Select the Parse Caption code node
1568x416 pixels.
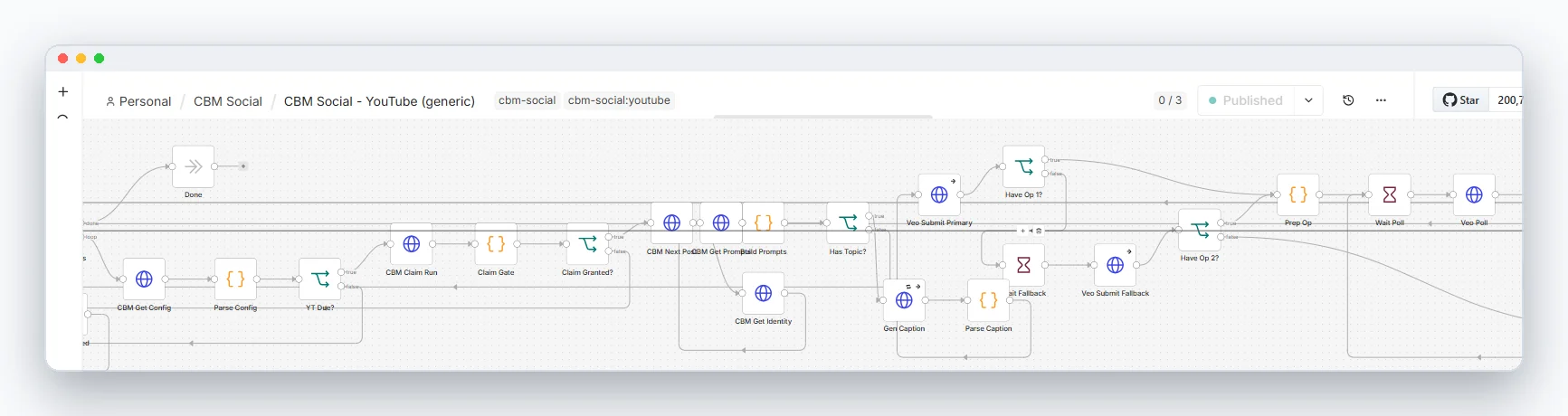coord(988,300)
